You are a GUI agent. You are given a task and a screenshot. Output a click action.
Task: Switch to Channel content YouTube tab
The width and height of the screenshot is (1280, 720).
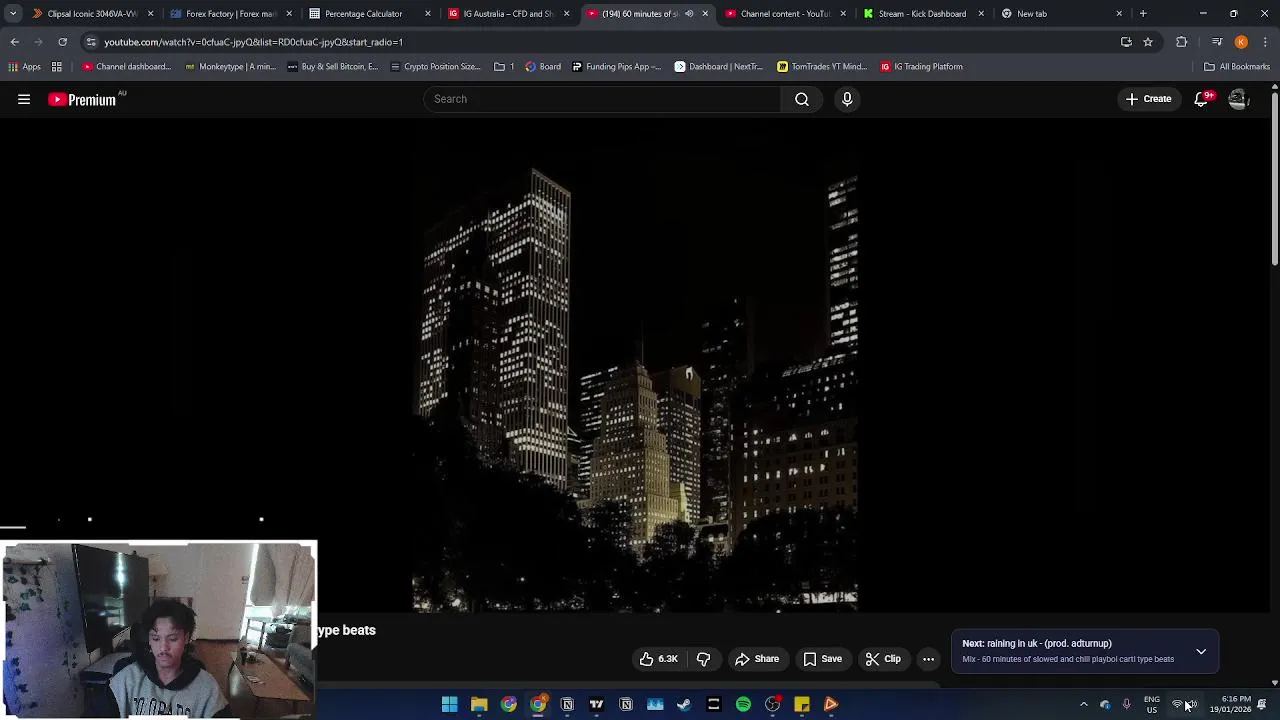(785, 14)
